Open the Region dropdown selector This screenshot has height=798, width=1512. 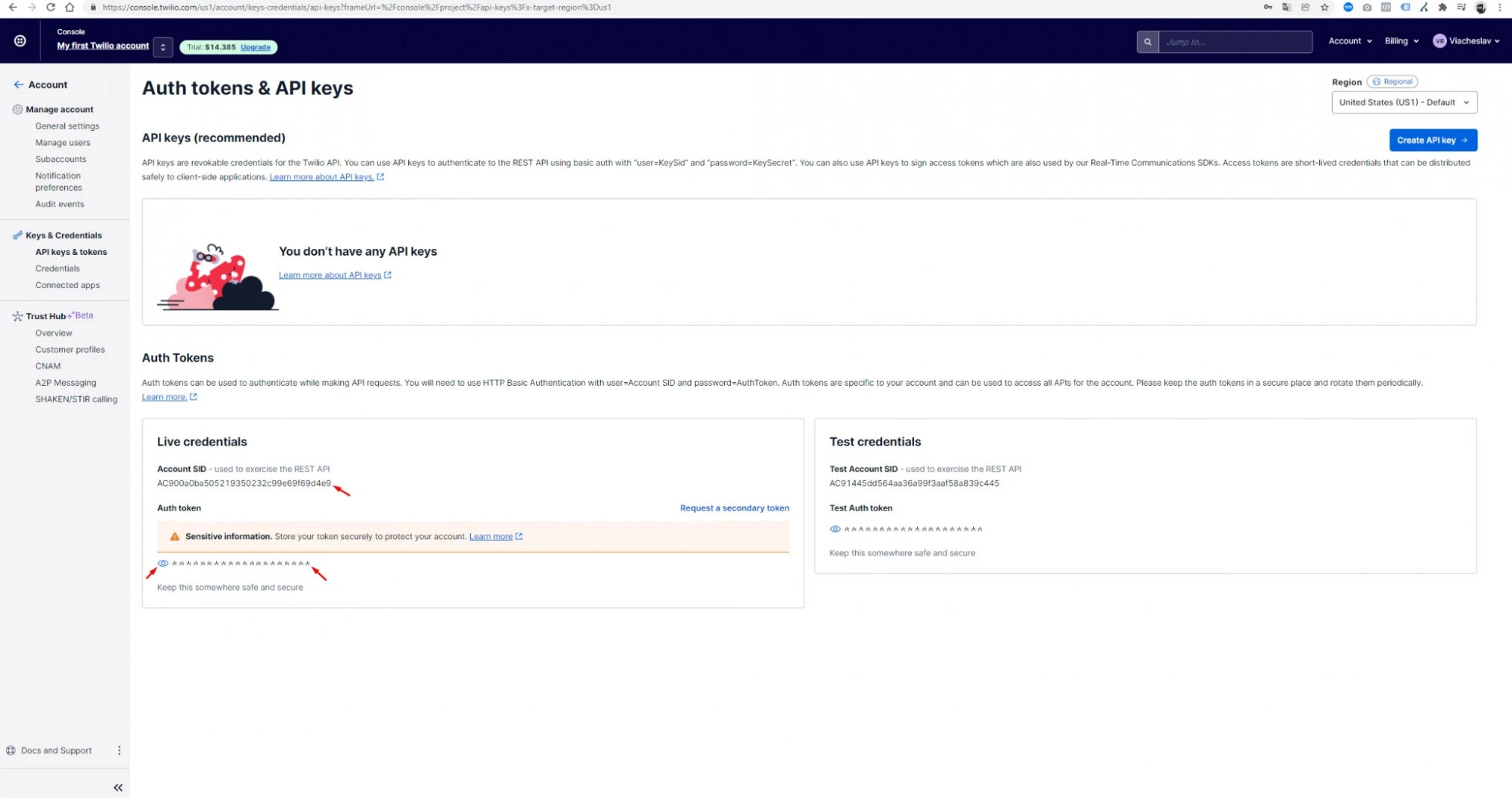tap(1404, 102)
